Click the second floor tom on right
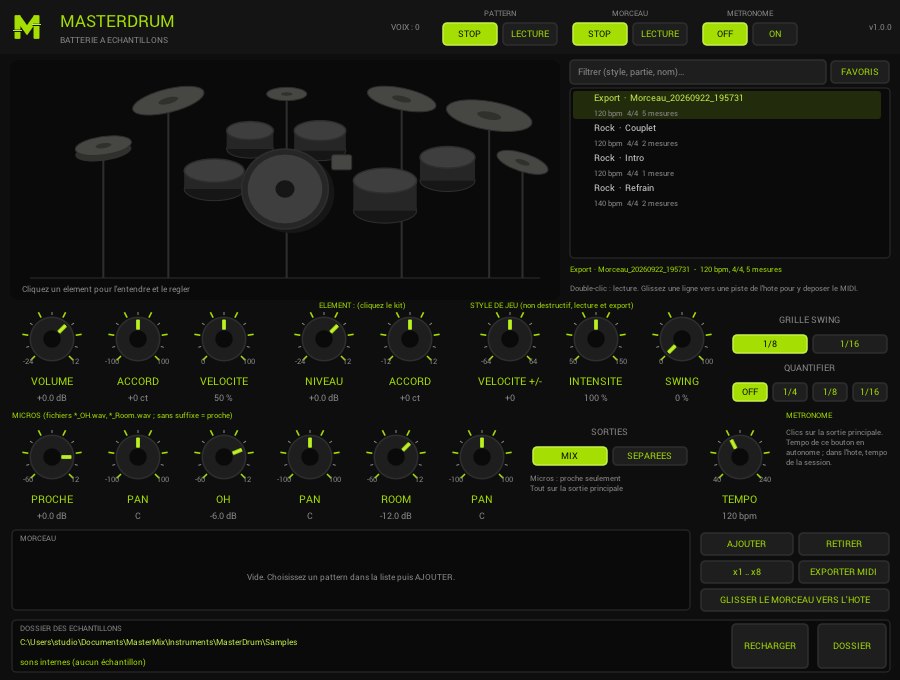Viewport: 900px width, 680px height. pyautogui.click(x=447, y=168)
